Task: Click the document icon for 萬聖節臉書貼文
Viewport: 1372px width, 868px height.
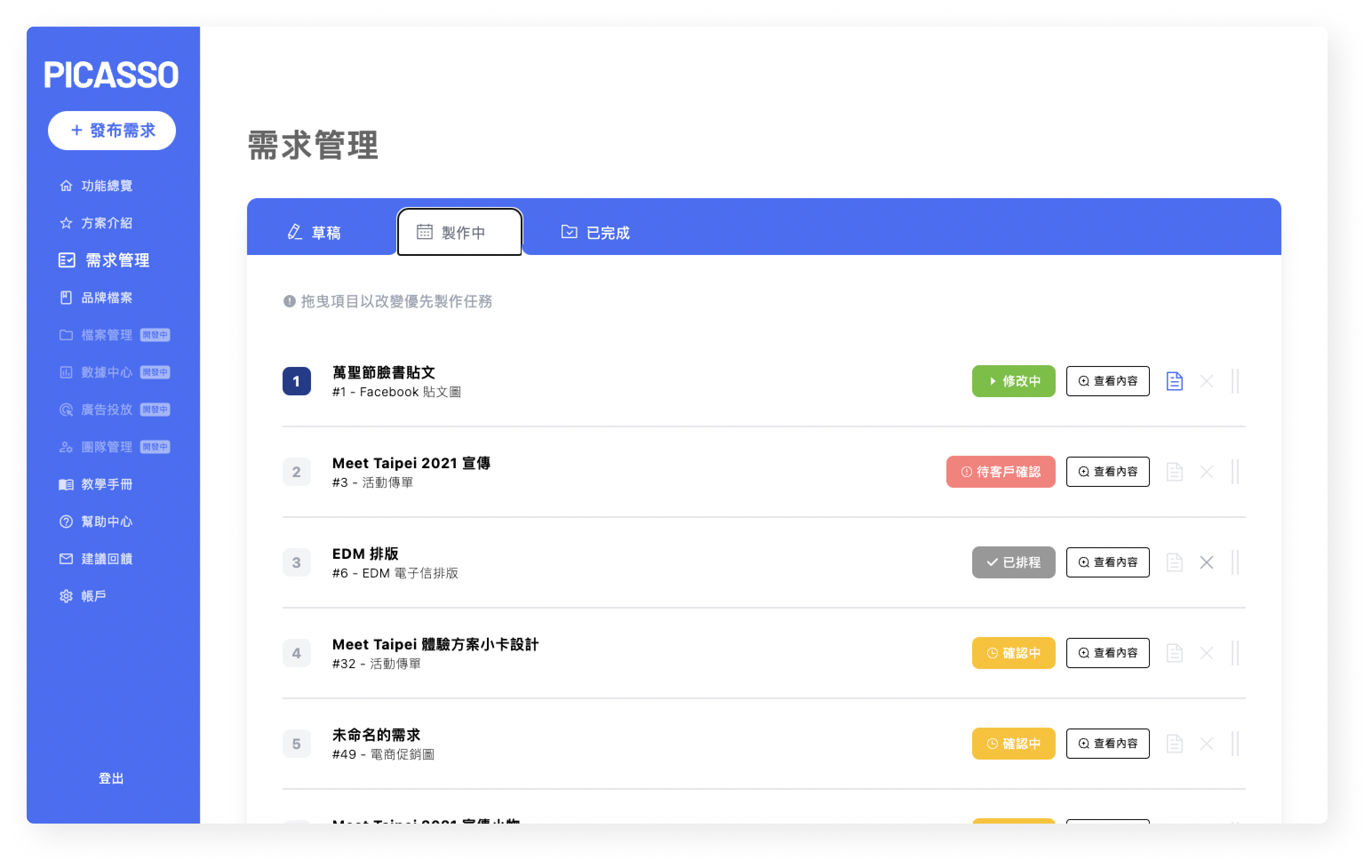Action: (1174, 381)
